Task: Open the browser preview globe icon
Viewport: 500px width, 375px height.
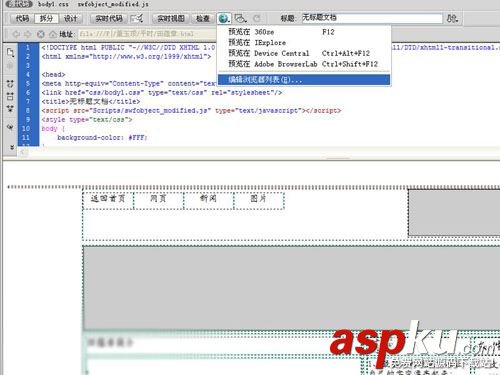Action: click(x=224, y=18)
